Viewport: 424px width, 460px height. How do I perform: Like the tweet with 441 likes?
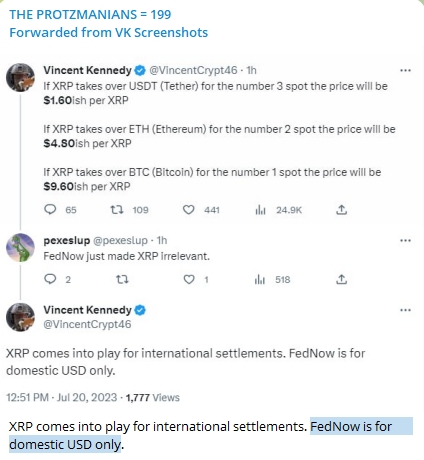(x=189, y=210)
